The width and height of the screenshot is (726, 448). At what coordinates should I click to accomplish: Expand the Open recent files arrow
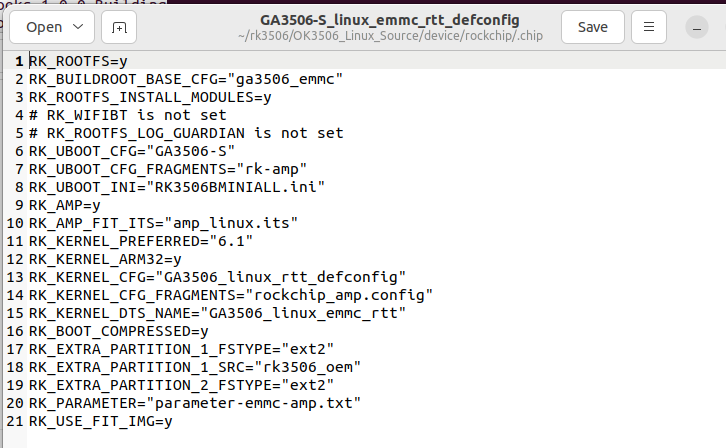80,27
